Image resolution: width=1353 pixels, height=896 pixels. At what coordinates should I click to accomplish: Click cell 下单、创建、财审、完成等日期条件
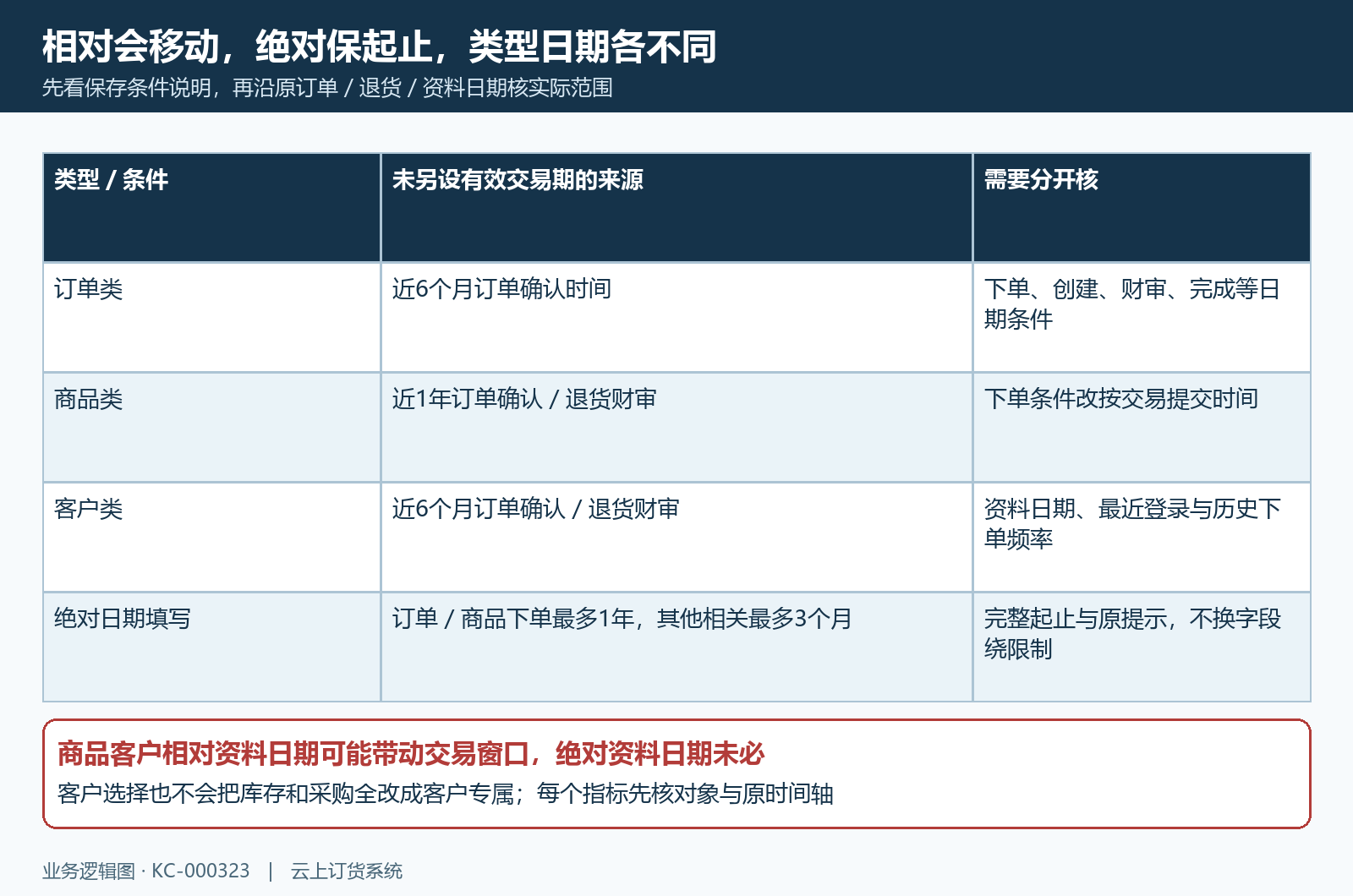click(1142, 317)
